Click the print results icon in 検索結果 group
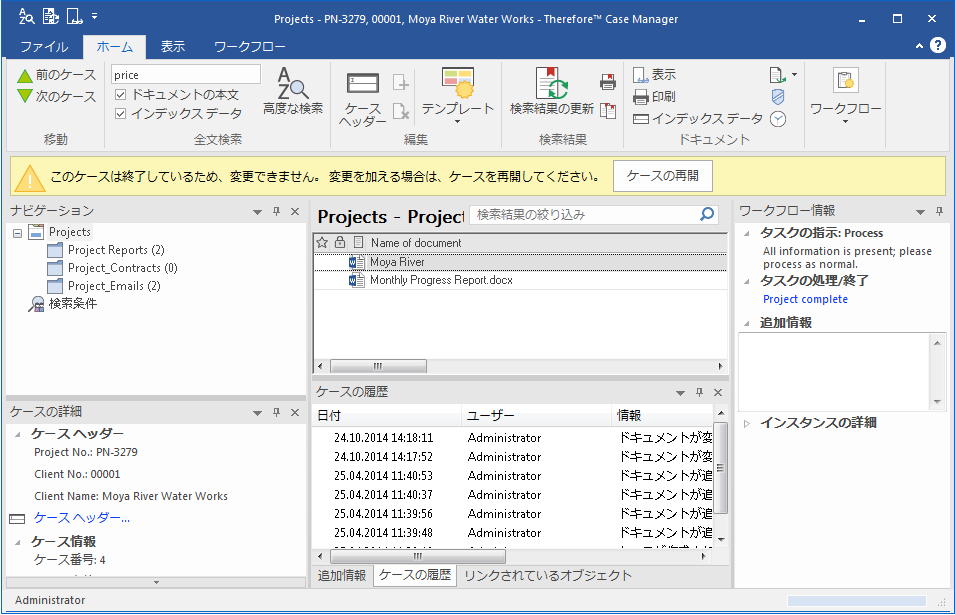The width and height of the screenshot is (955, 615). point(608,82)
